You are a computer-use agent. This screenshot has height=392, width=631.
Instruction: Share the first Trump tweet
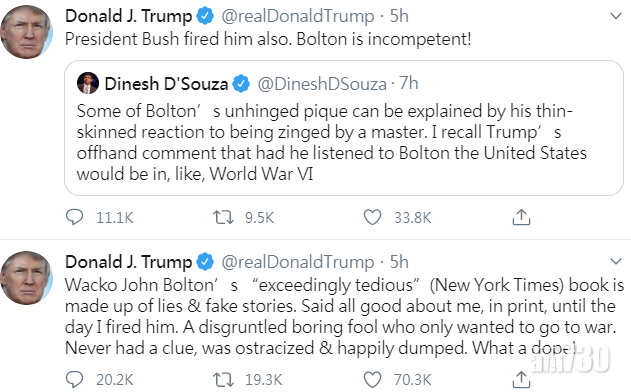tap(521, 217)
